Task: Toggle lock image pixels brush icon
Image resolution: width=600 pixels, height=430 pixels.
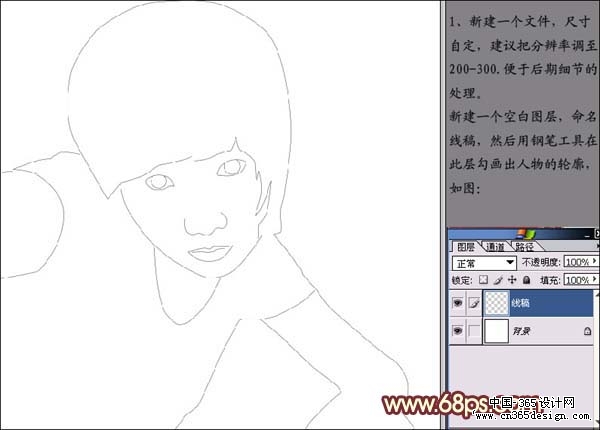Action: (x=498, y=280)
